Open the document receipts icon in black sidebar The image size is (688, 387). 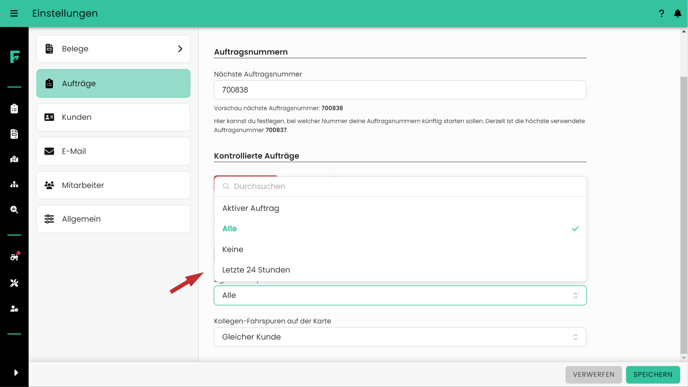pyautogui.click(x=14, y=134)
